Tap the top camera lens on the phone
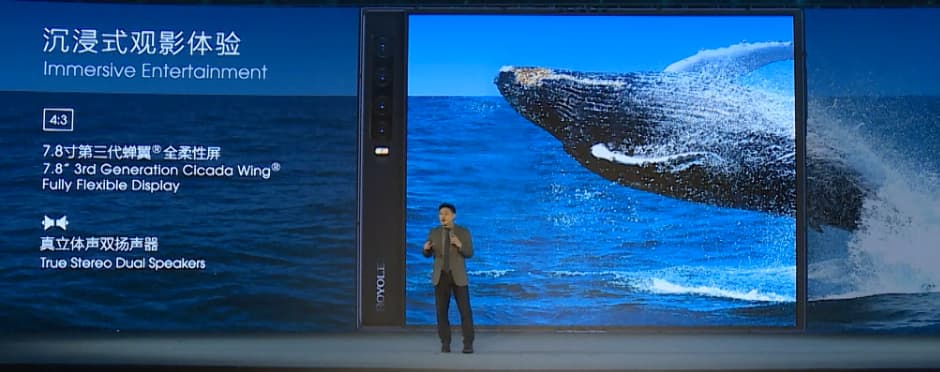This screenshot has height=372, width=940. (x=382, y=46)
